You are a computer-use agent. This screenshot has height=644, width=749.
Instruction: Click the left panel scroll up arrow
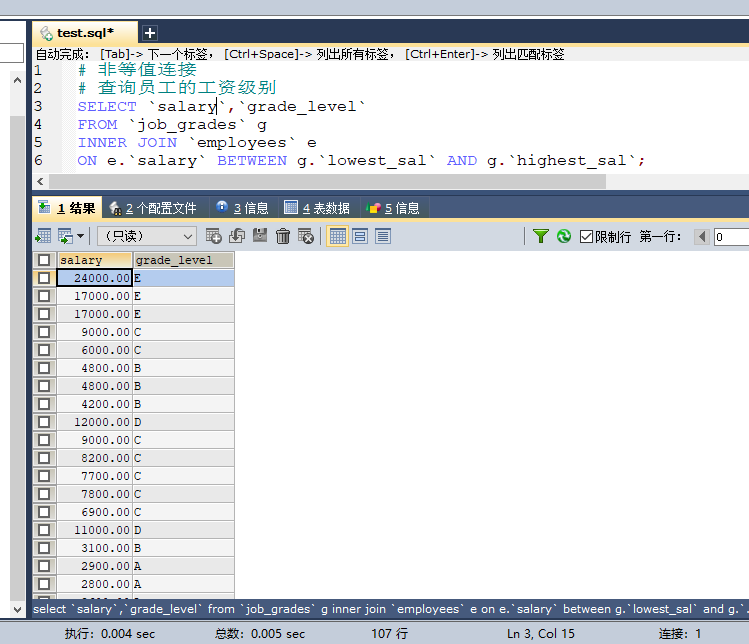18,80
